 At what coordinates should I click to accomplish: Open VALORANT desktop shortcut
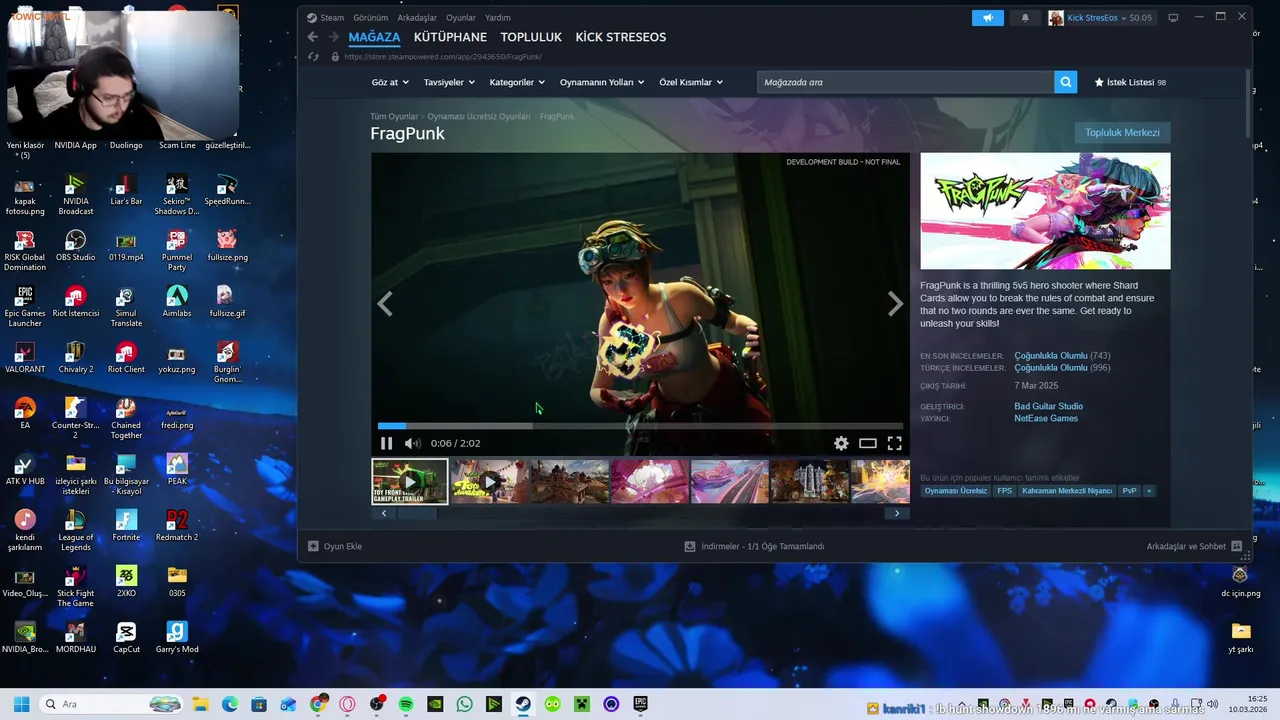[x=25, y=358]
